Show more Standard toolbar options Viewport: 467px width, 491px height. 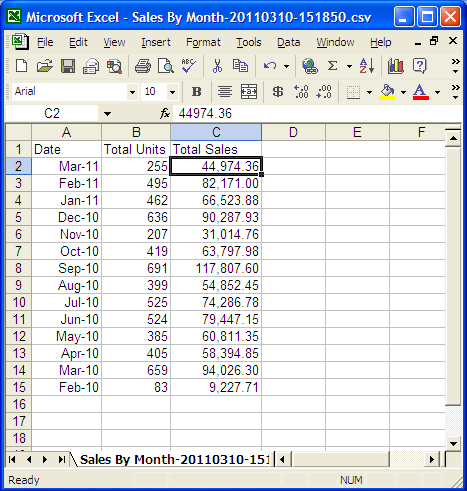[x=455, y=66]
